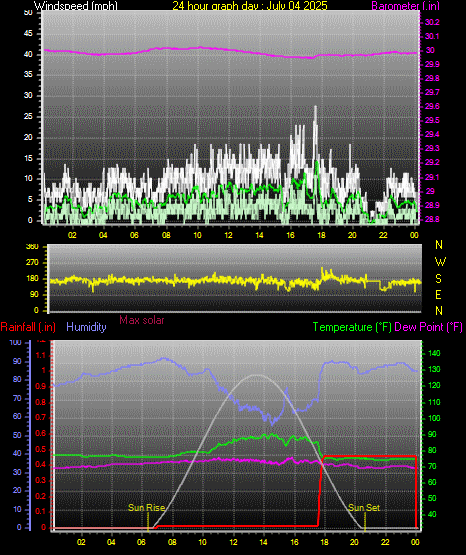Click the 100 temperature axis value
Viewport: 466px width, 555px height.
pos(435,418)
